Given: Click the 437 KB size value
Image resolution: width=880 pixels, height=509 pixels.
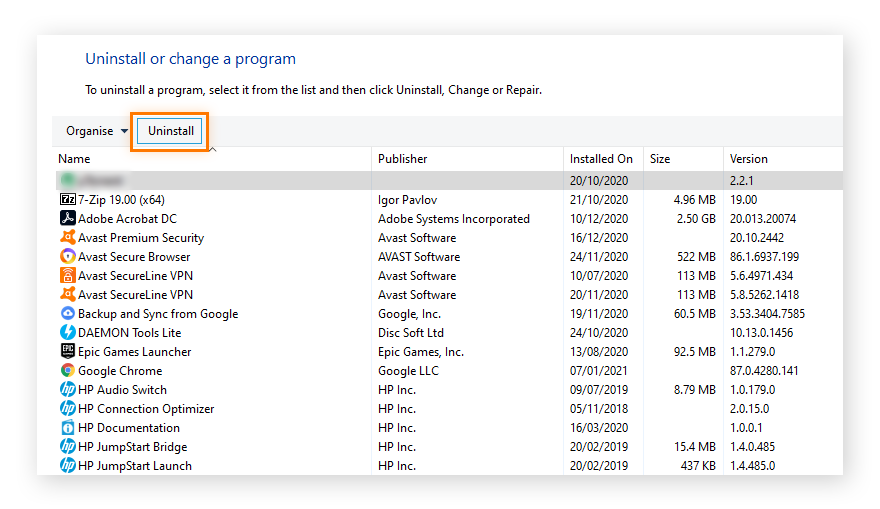Looking at the screenshot, I should point(698,466).
